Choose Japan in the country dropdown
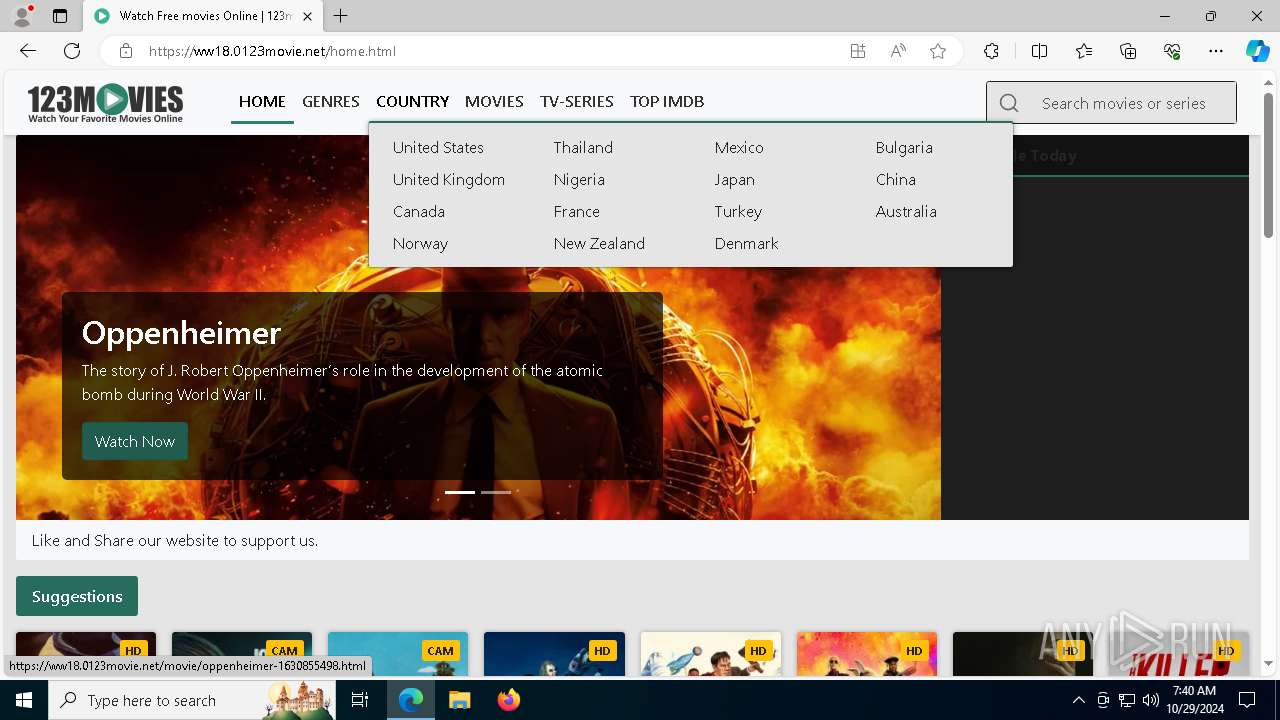The image size is (1280, 720). pyautogui.click(x=735, y=179)
